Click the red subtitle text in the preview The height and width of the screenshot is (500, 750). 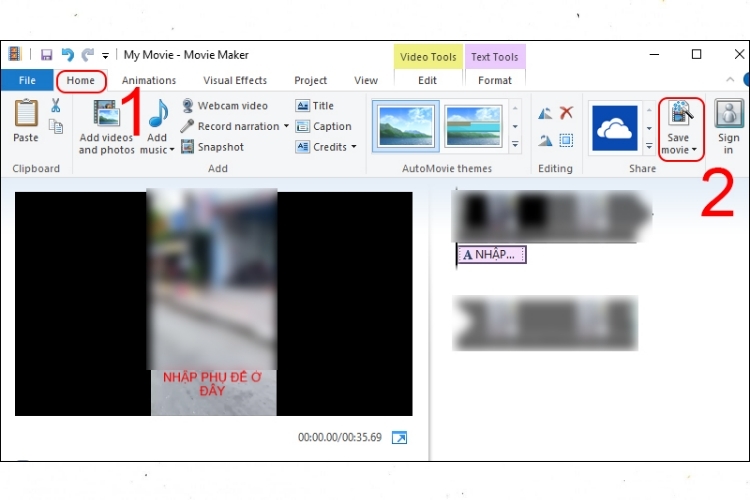[212, 384]
